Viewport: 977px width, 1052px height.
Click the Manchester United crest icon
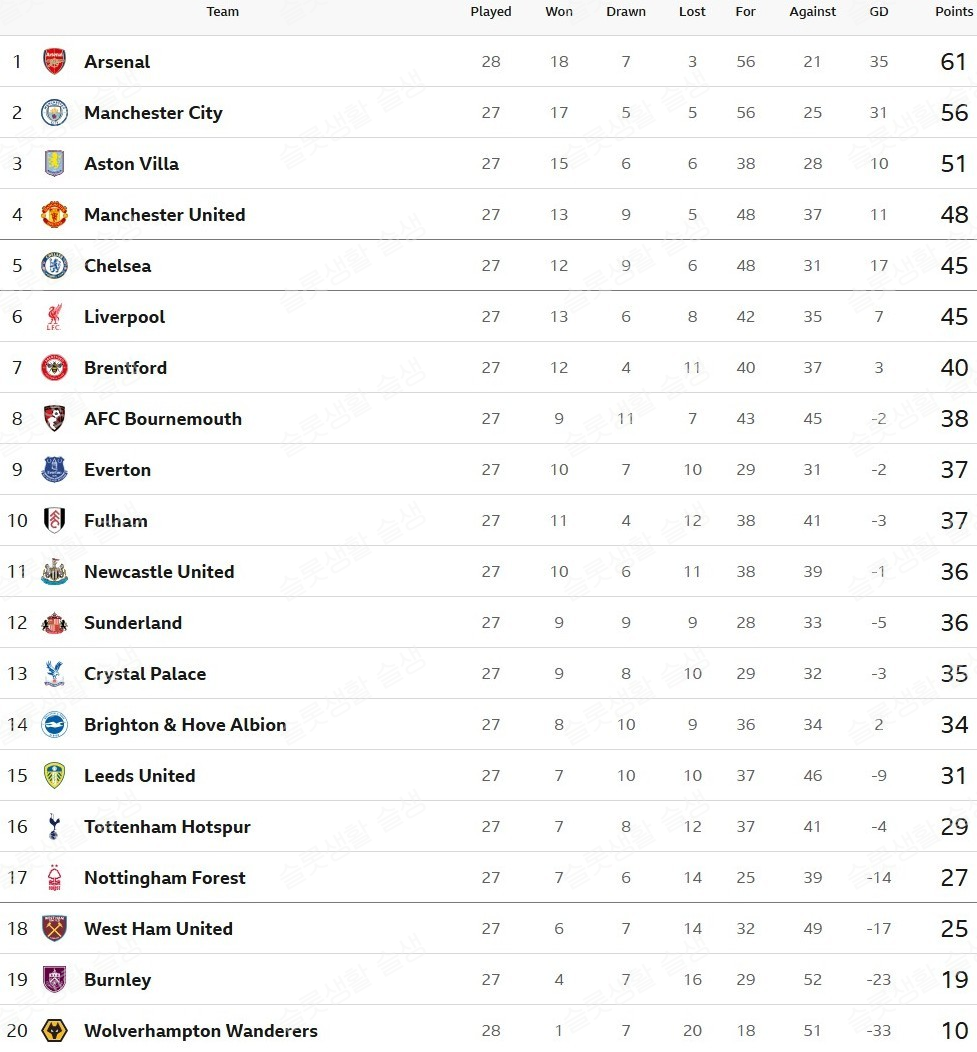pyautogui.click(x=54, y=215)
